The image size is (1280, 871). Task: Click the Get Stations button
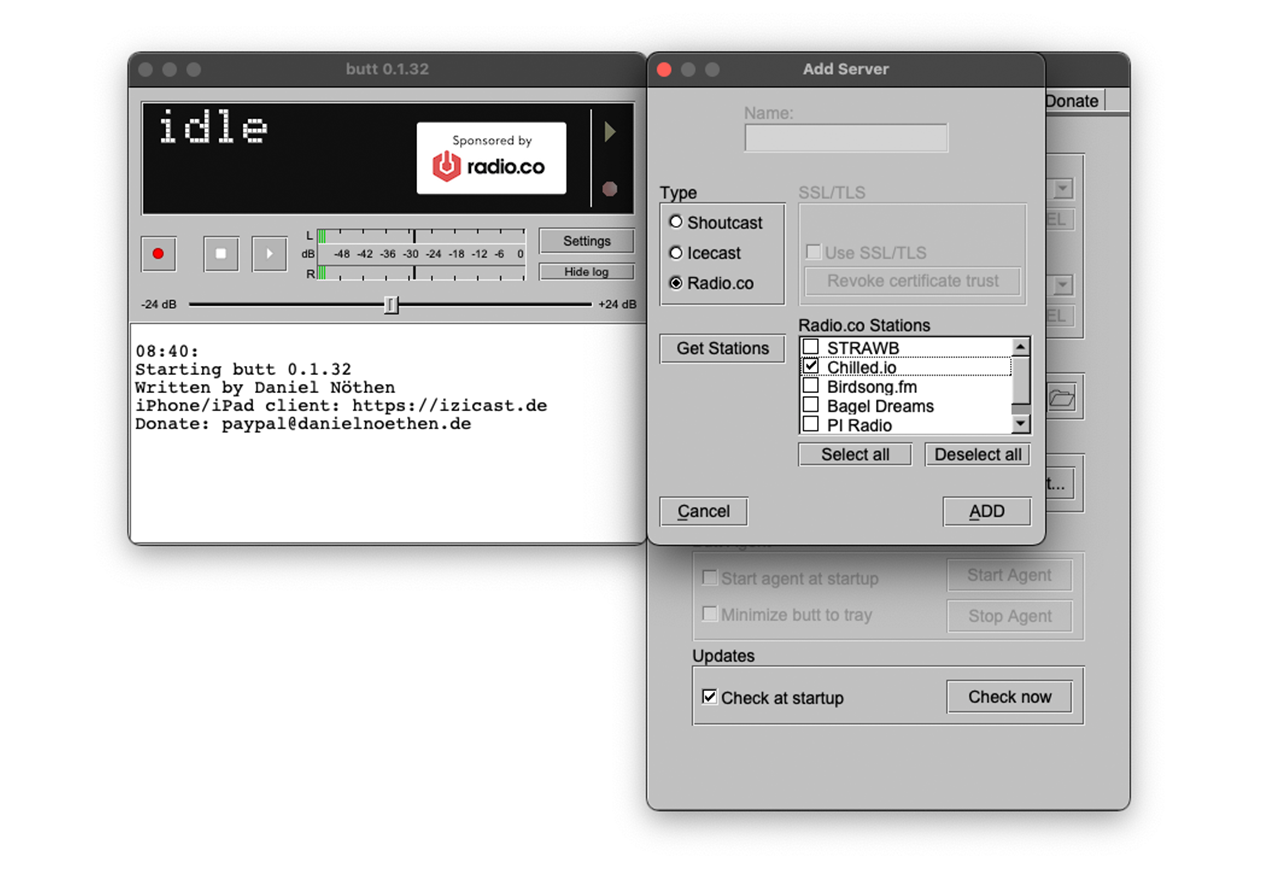tap(722, 348)
